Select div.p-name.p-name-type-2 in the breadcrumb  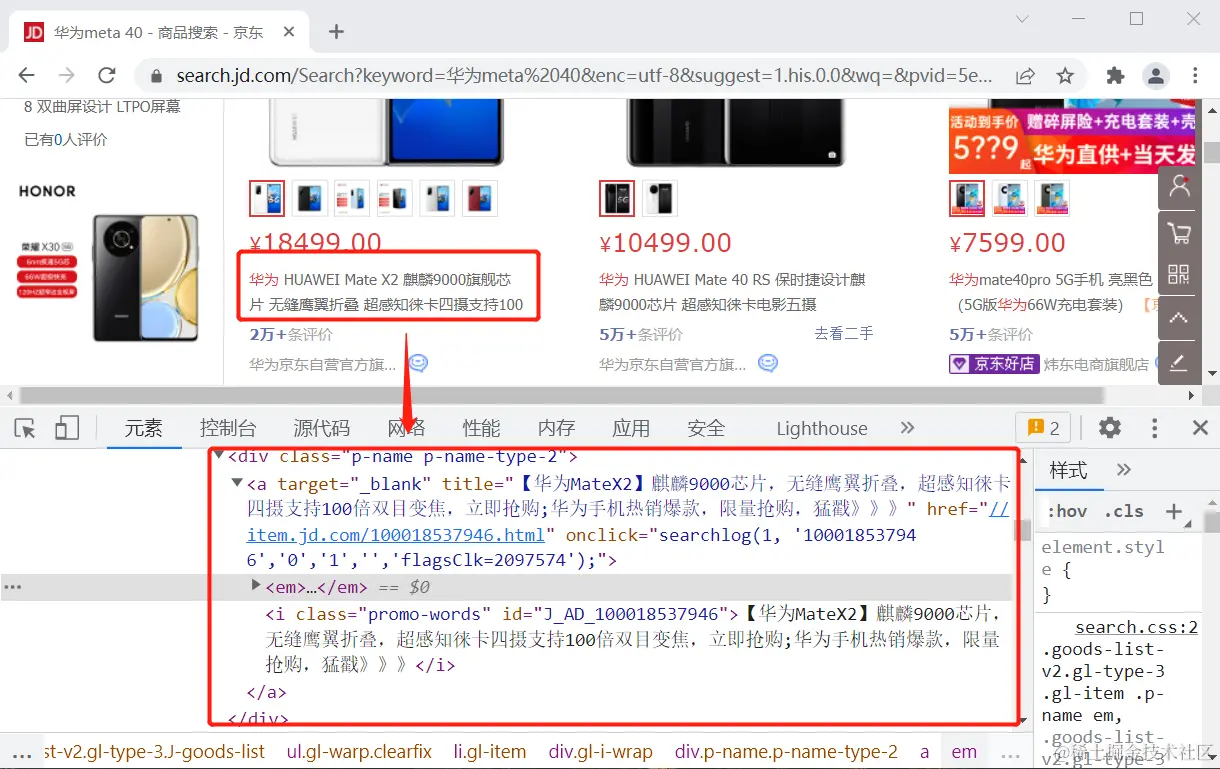coord(786,752)
